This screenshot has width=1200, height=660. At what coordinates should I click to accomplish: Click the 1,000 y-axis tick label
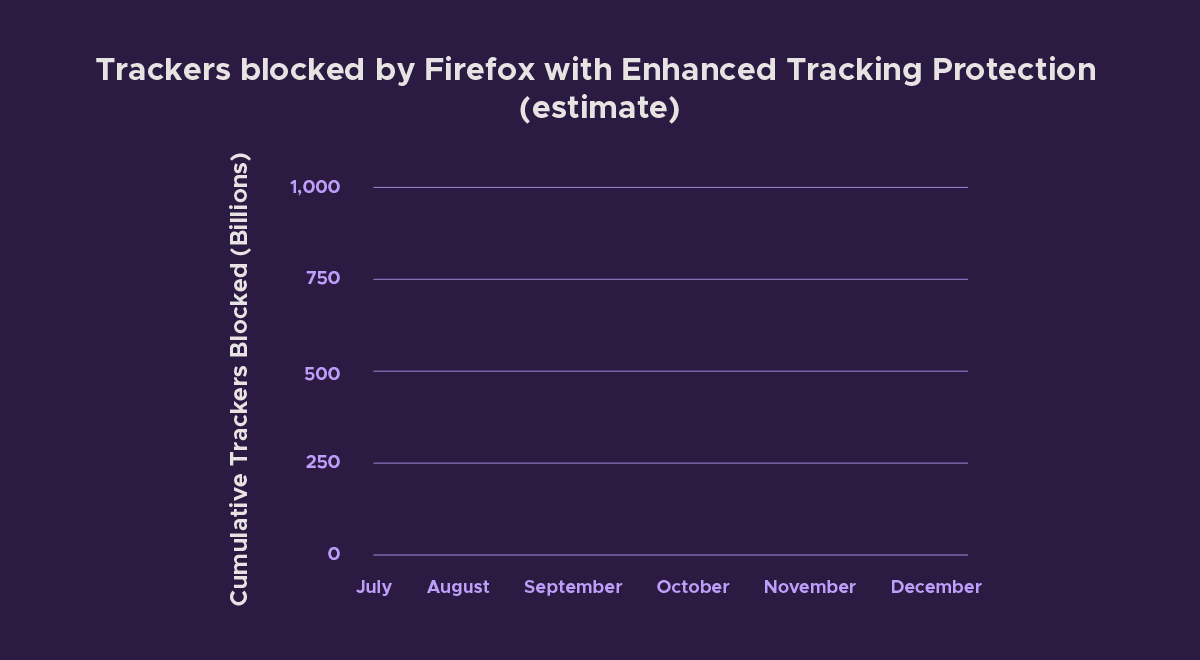[x=315, y=187]
